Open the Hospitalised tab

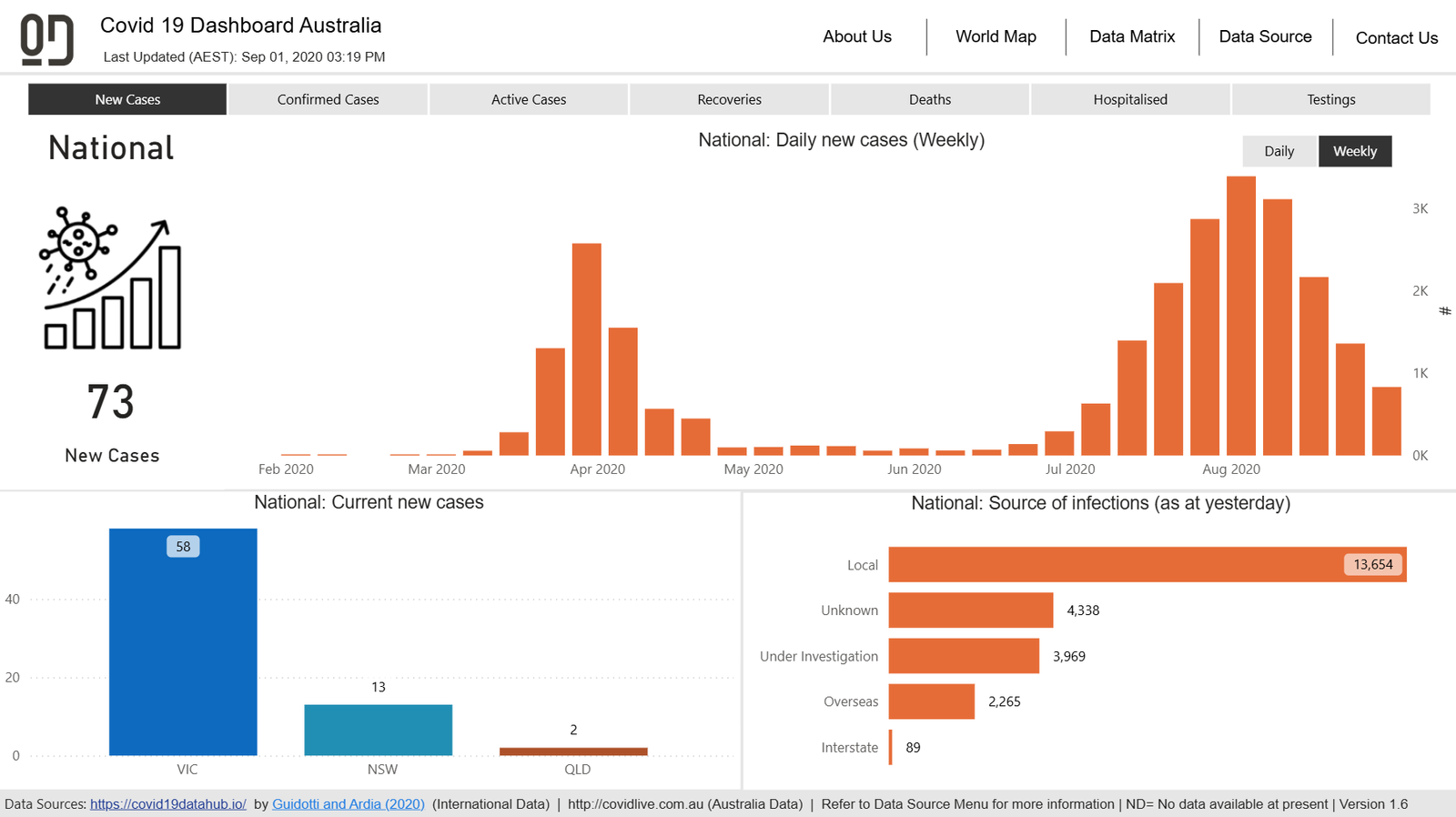click(x=1130, y=99)
